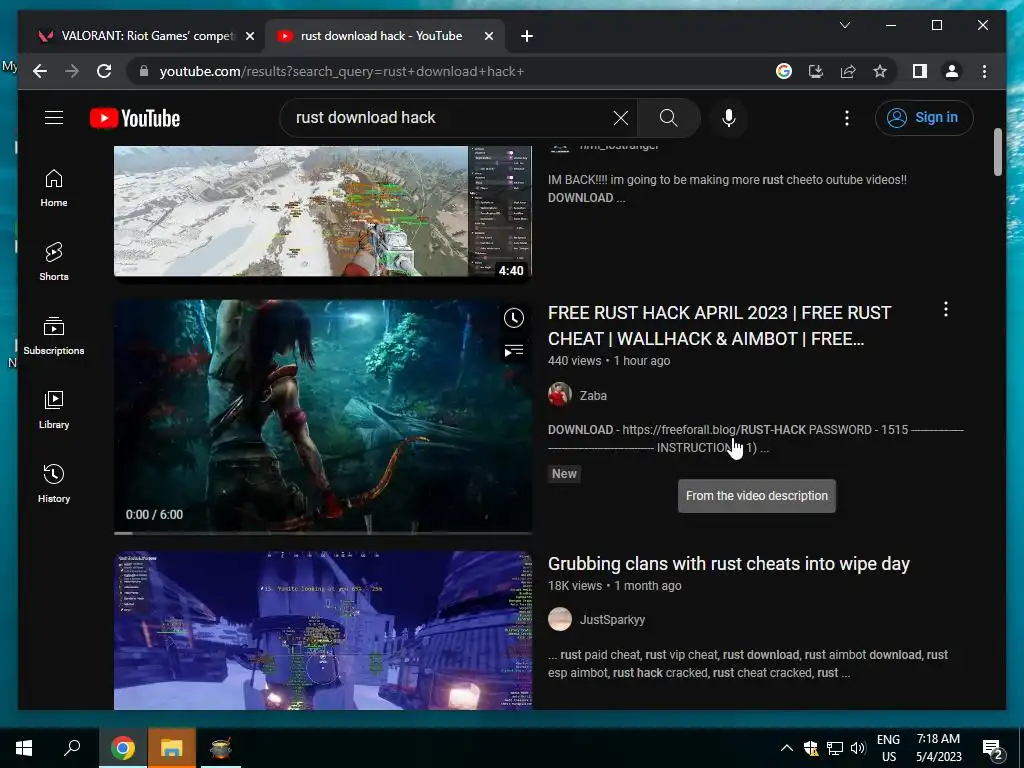Image resolution: width=1024 pixels, height=768 pixels.
Task: Open FREE RUST HACK APRIL 2023 video title
Action: [719, 326]
